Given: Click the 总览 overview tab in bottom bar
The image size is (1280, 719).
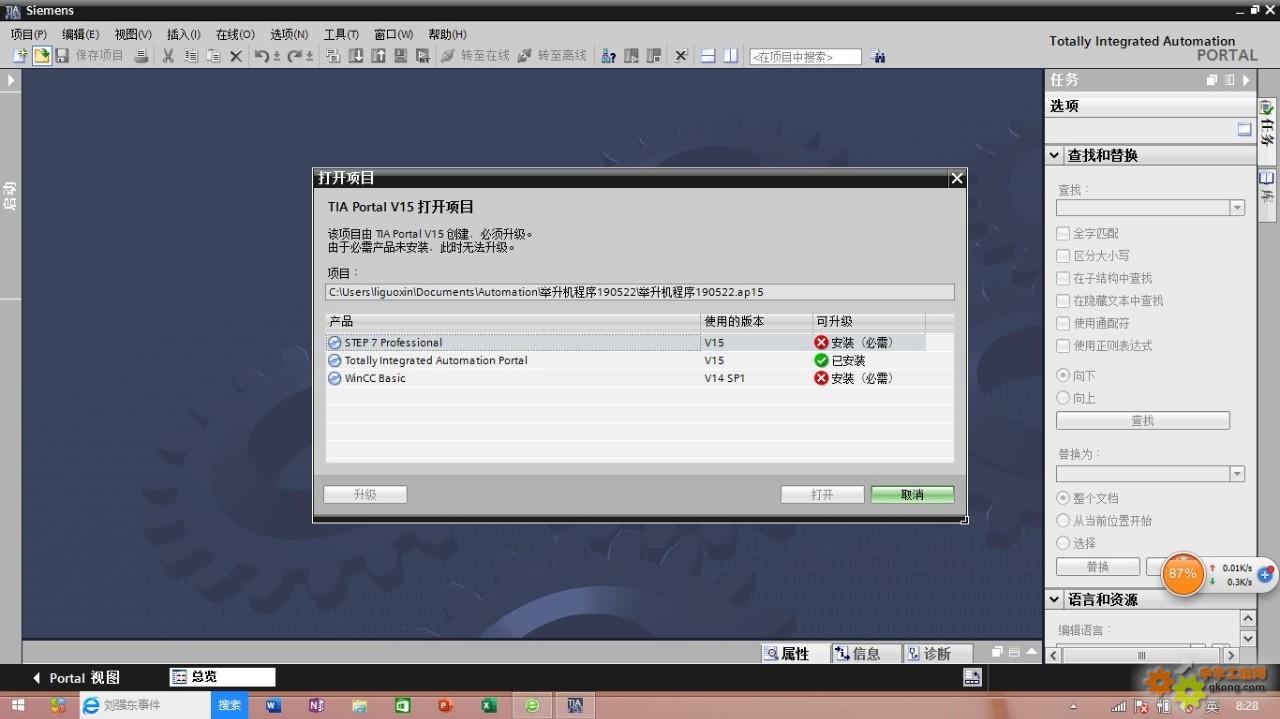Looking at the screenshot, I should coord(222,677).
